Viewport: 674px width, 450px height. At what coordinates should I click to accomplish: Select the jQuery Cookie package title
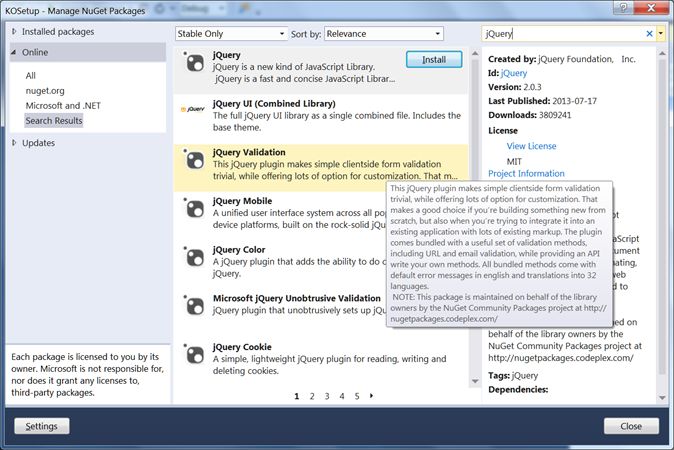[242, 347]
